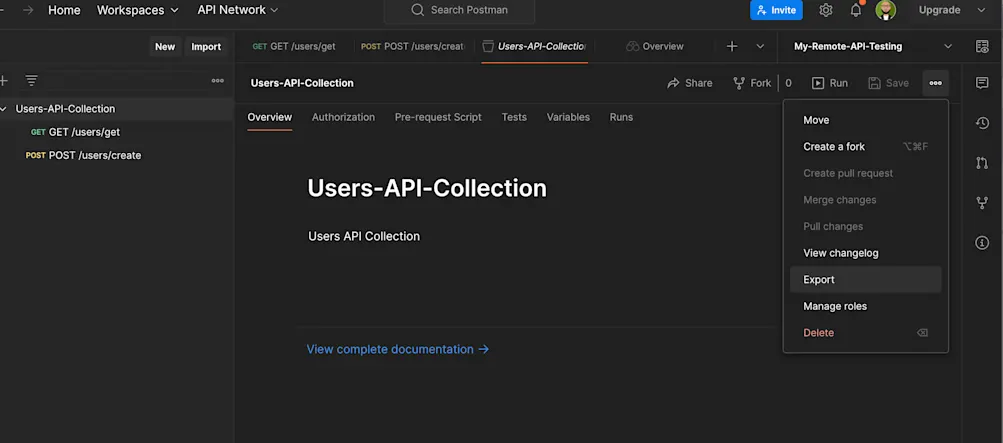The width and height of the screenshot is (1003, 443).
Task: Switch to the Pre-request Script tab
Action: [x=438, y=117]
